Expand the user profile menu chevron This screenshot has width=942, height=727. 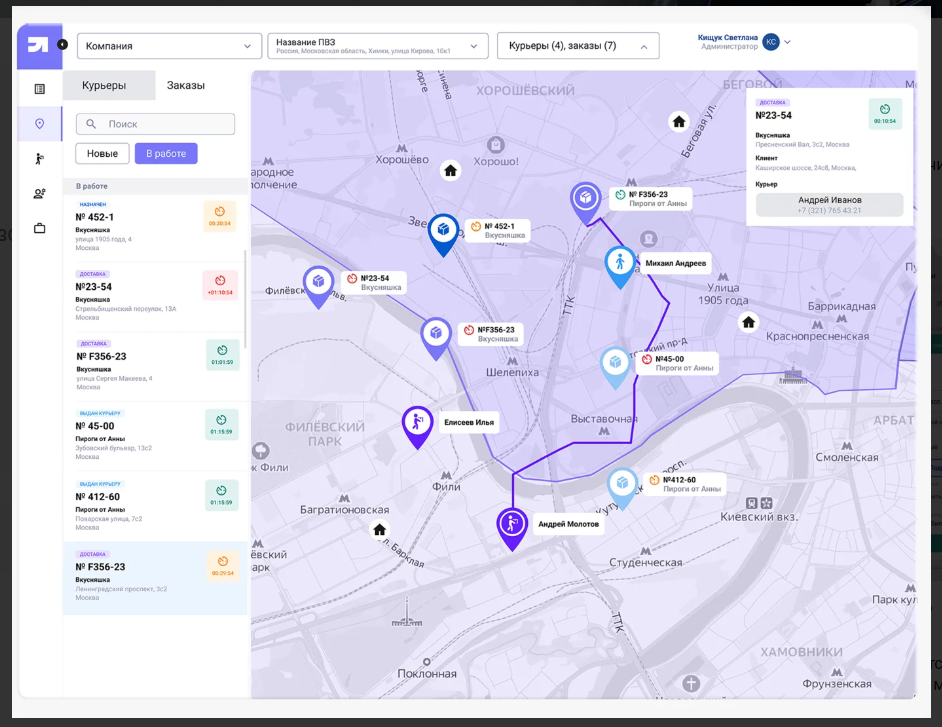coord(788,42)
